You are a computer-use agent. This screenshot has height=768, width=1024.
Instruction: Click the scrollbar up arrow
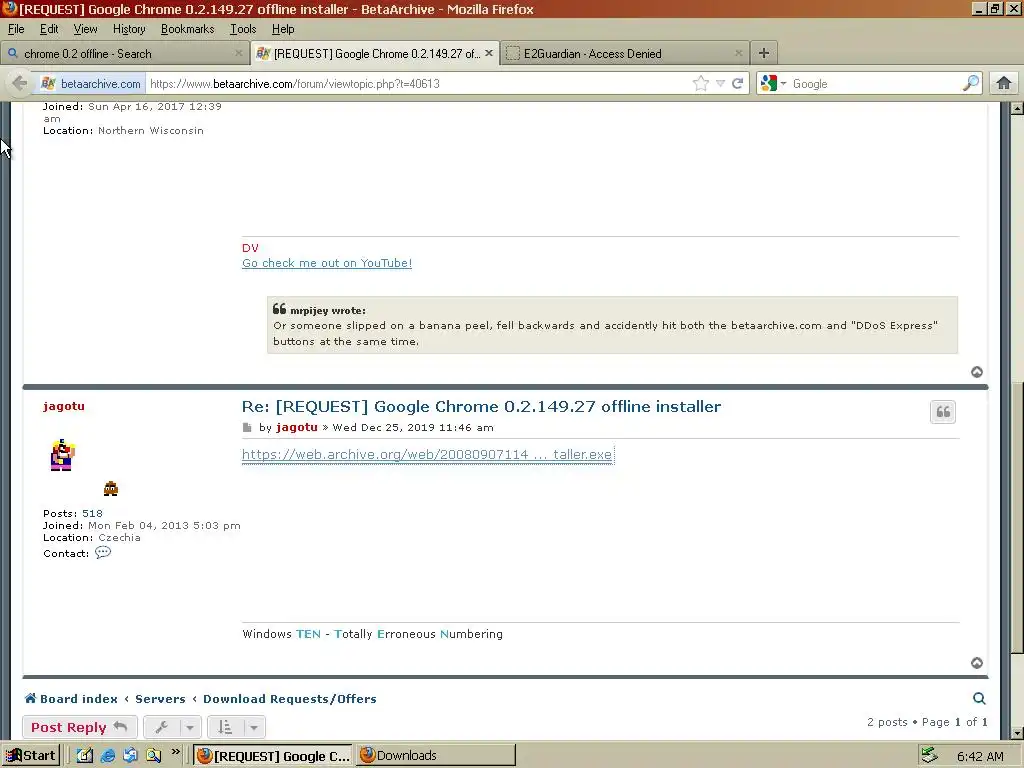click(x=1017, y=108)
